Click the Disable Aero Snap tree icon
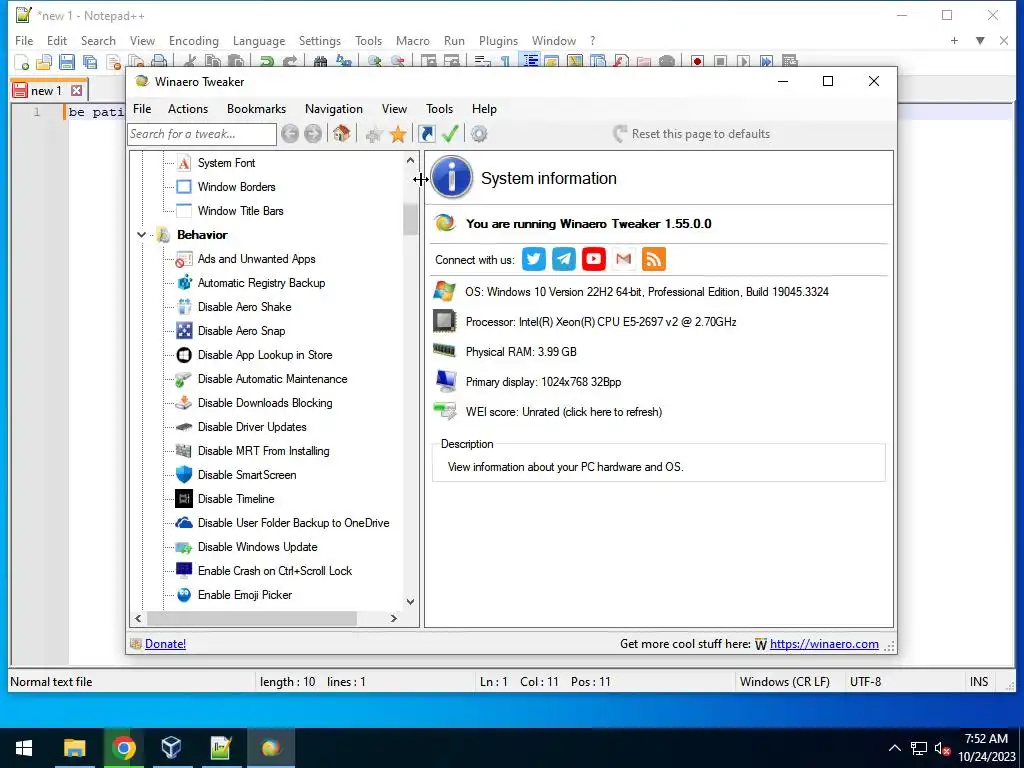 [x=184, y=331]
